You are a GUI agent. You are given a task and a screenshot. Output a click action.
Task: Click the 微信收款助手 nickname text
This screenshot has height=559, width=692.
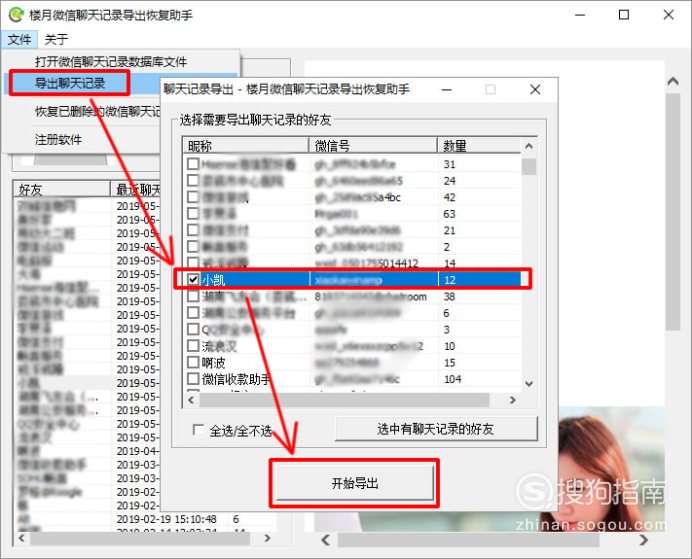pyautogui.click(x=236, y=379)
